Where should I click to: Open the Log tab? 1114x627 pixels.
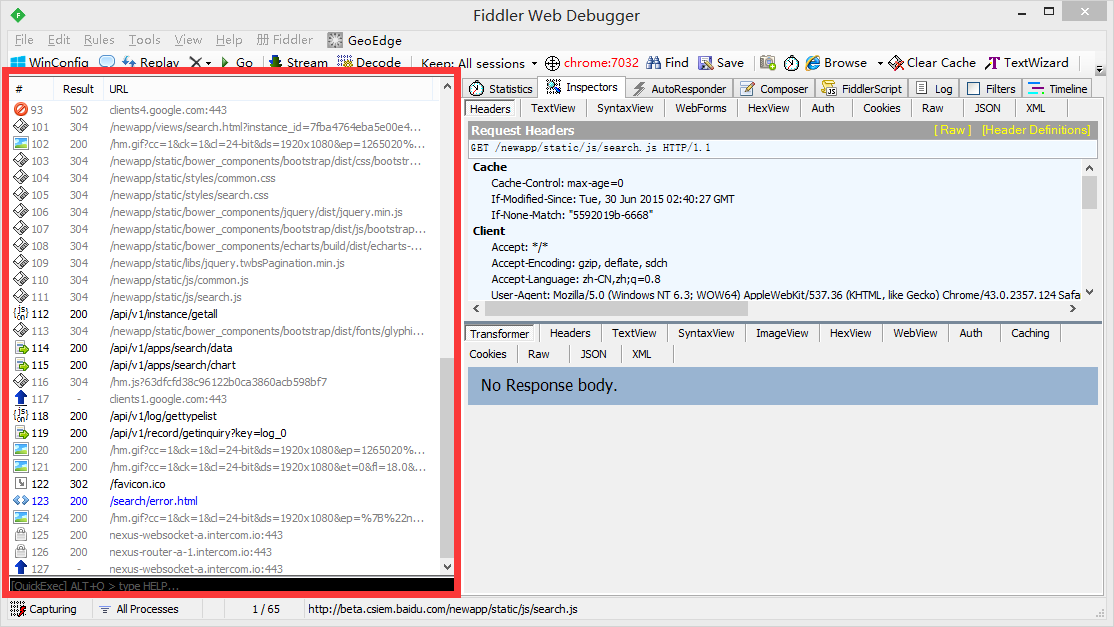934,89
